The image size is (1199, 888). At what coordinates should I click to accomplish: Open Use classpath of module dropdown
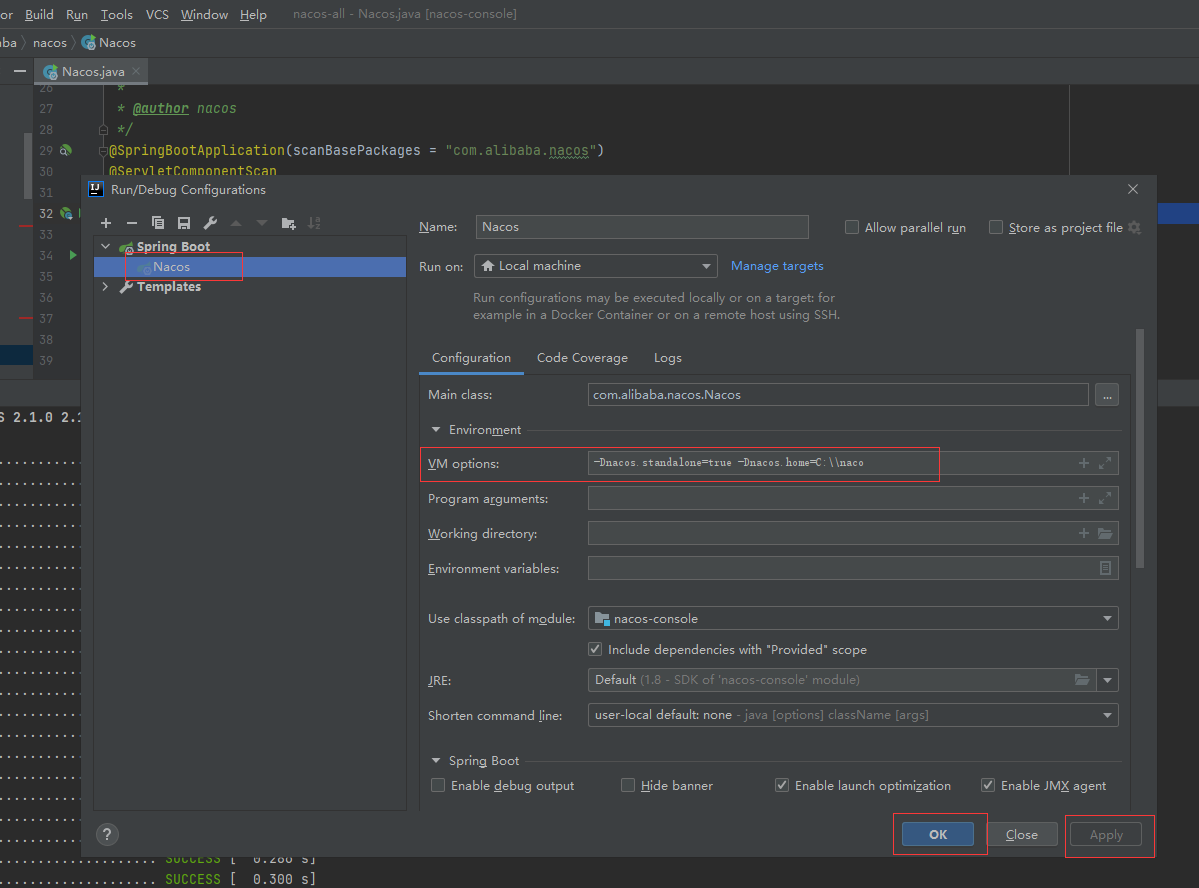pyautogui.click(x=853, y=618)
